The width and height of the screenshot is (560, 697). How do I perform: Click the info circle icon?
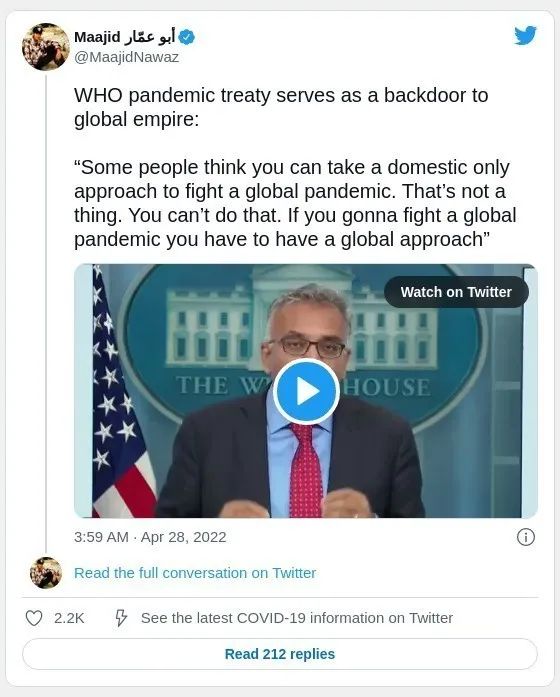tap(525, 537)
